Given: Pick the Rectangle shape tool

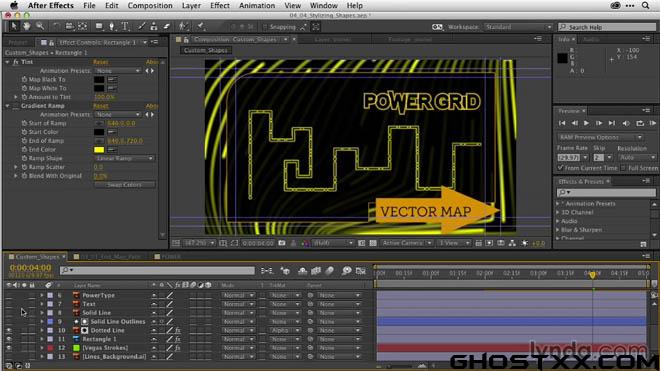Looking at the screenshot, I should click(x=99, y=27).
